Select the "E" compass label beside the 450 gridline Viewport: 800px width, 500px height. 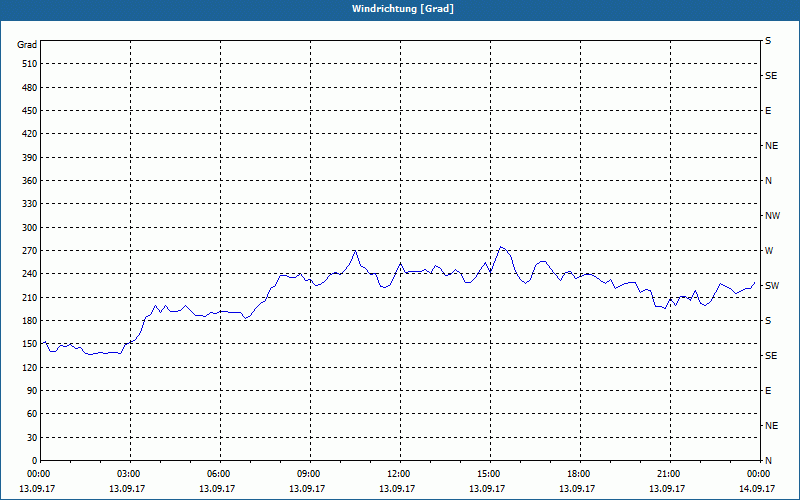tap(768, 111)
